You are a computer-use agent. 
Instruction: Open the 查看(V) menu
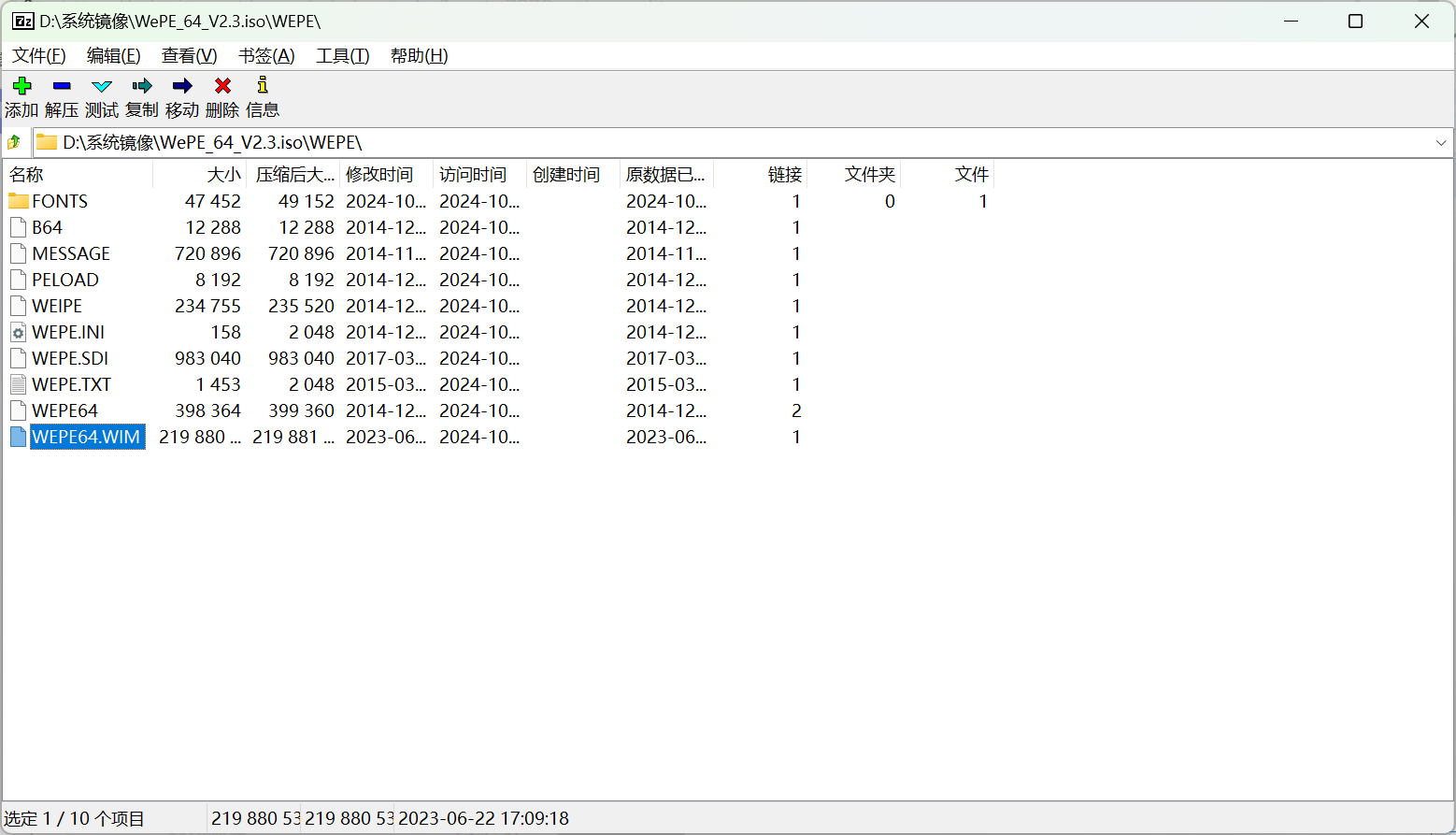point(190,56)
